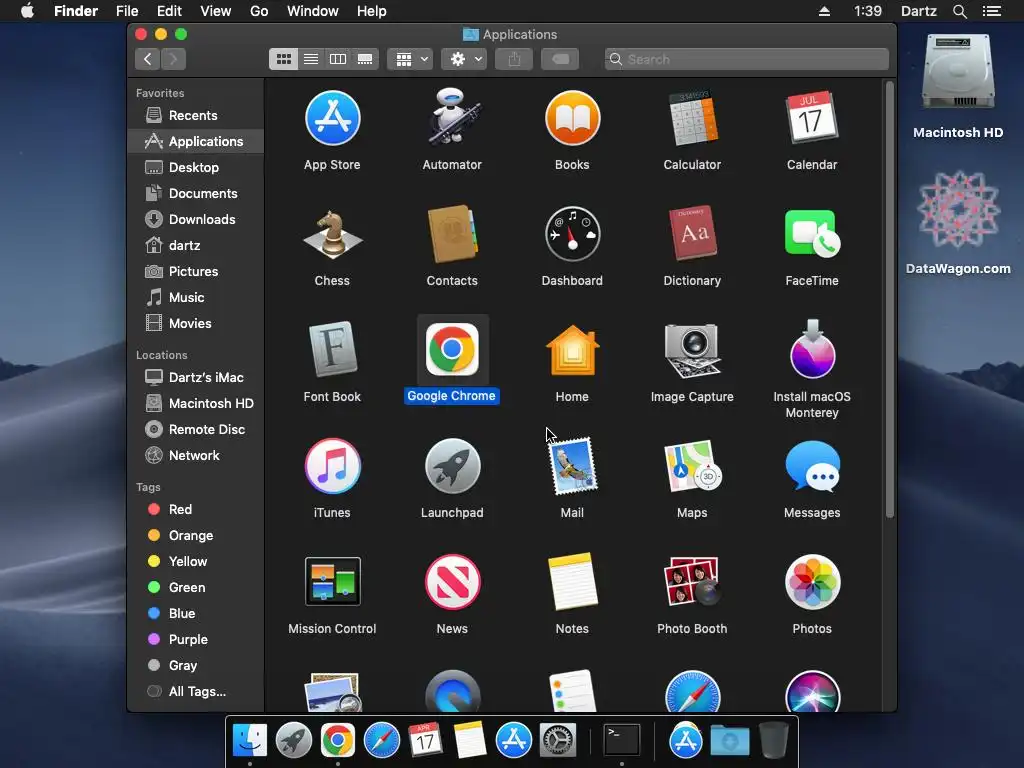The height and width of the screenshot is (768, 1024).
Task: Click the Finder search field
Action: point(746,59)
